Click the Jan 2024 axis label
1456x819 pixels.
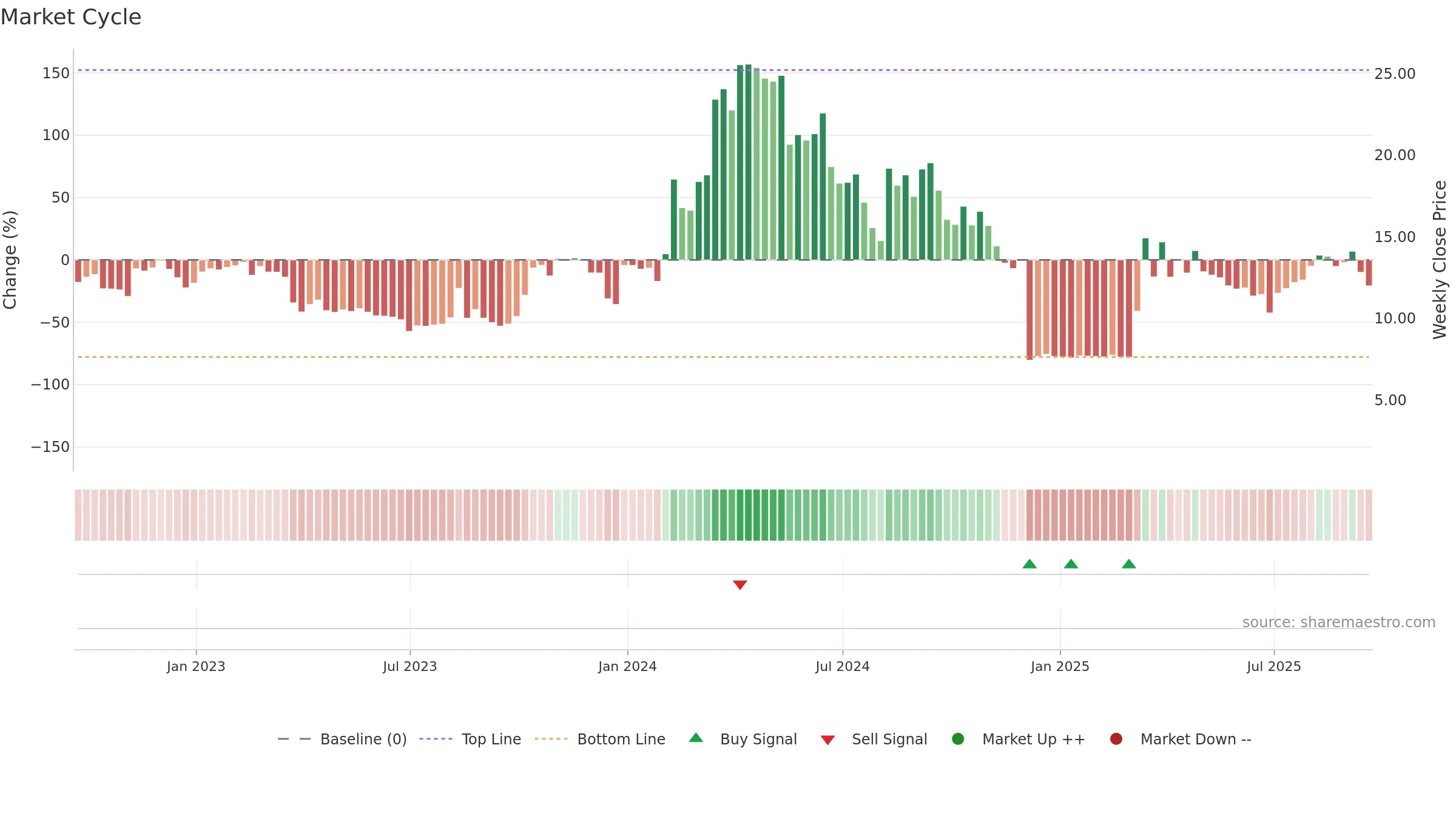(x=627, y=667)
